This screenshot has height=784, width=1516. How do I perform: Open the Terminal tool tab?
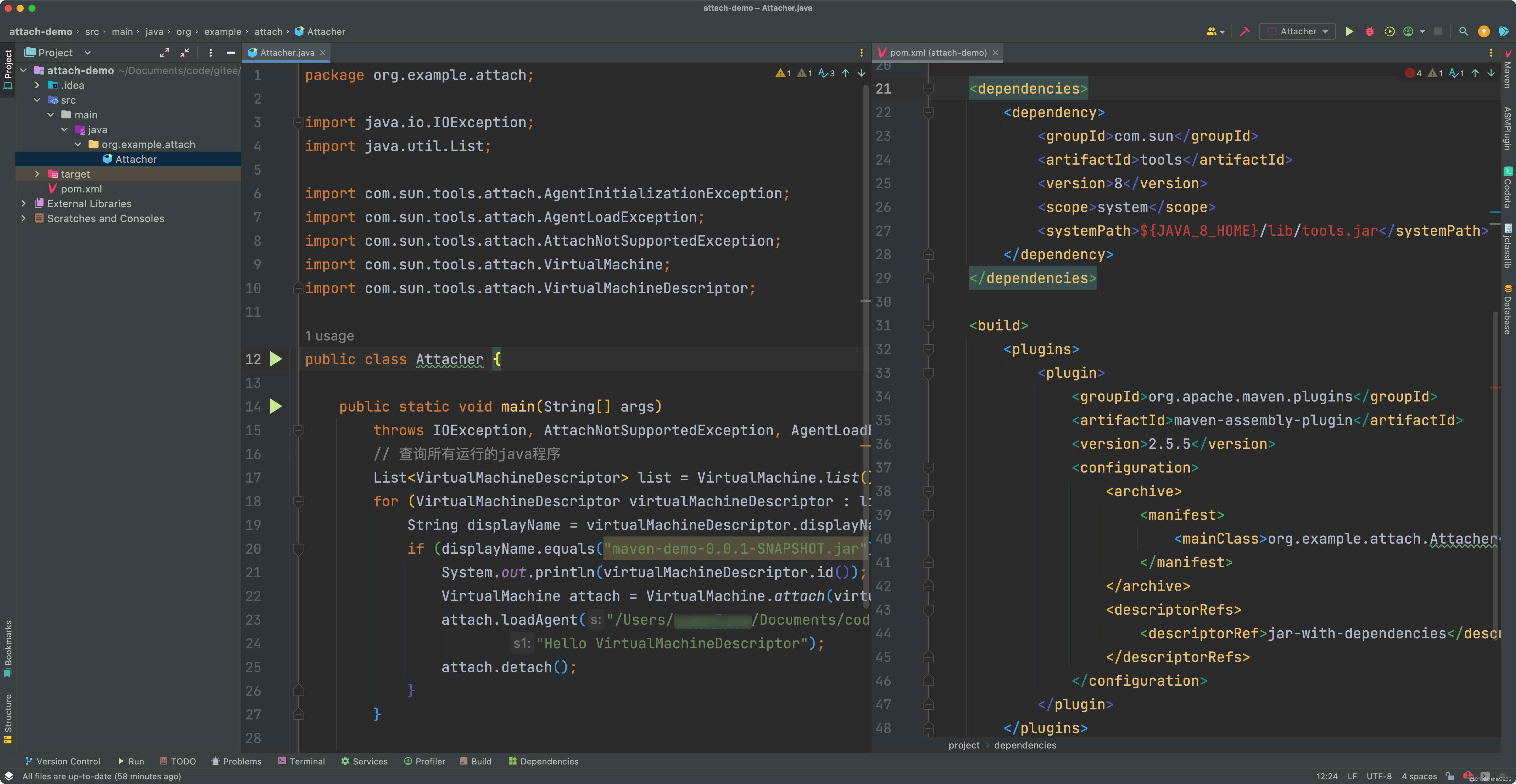[x=301, y=761]
